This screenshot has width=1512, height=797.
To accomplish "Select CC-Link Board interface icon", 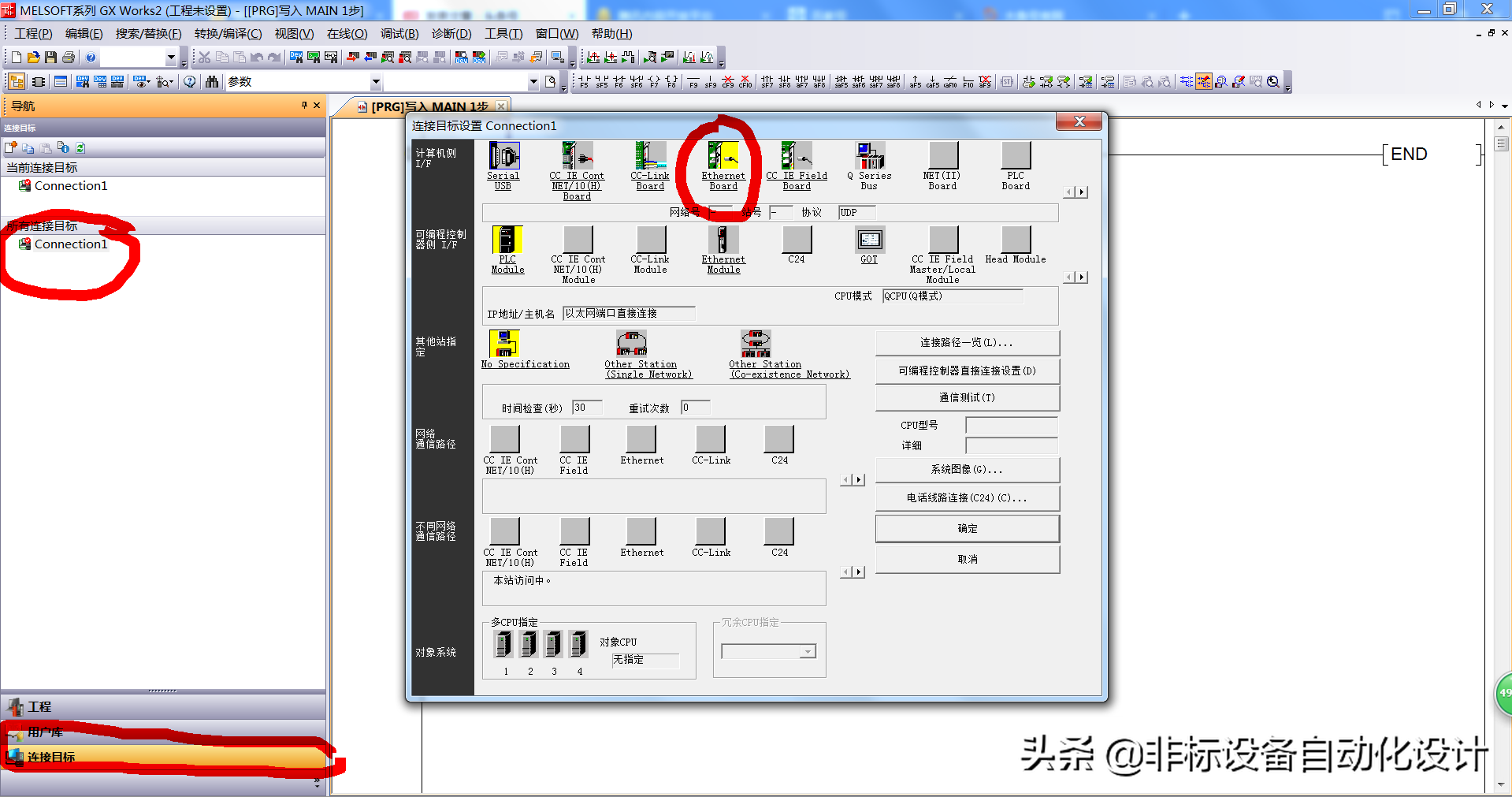I will click(x=650, y=156).
